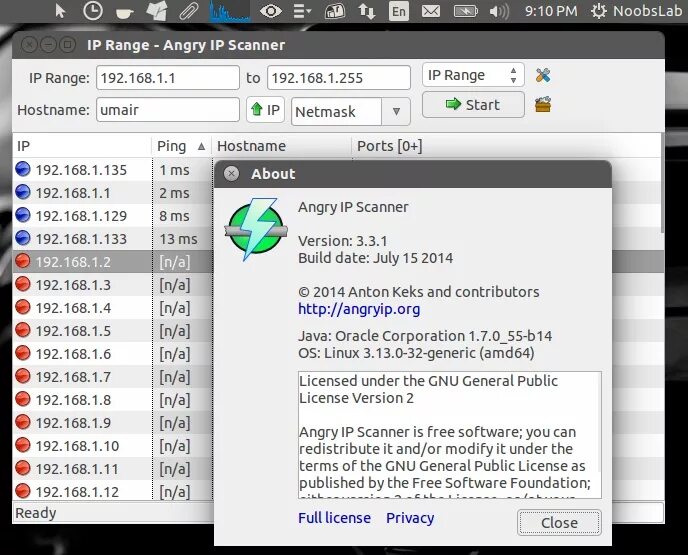688x555 pixels.
Task: Click the red dead-host icon for 192.168.1.3
Action: 23,284
